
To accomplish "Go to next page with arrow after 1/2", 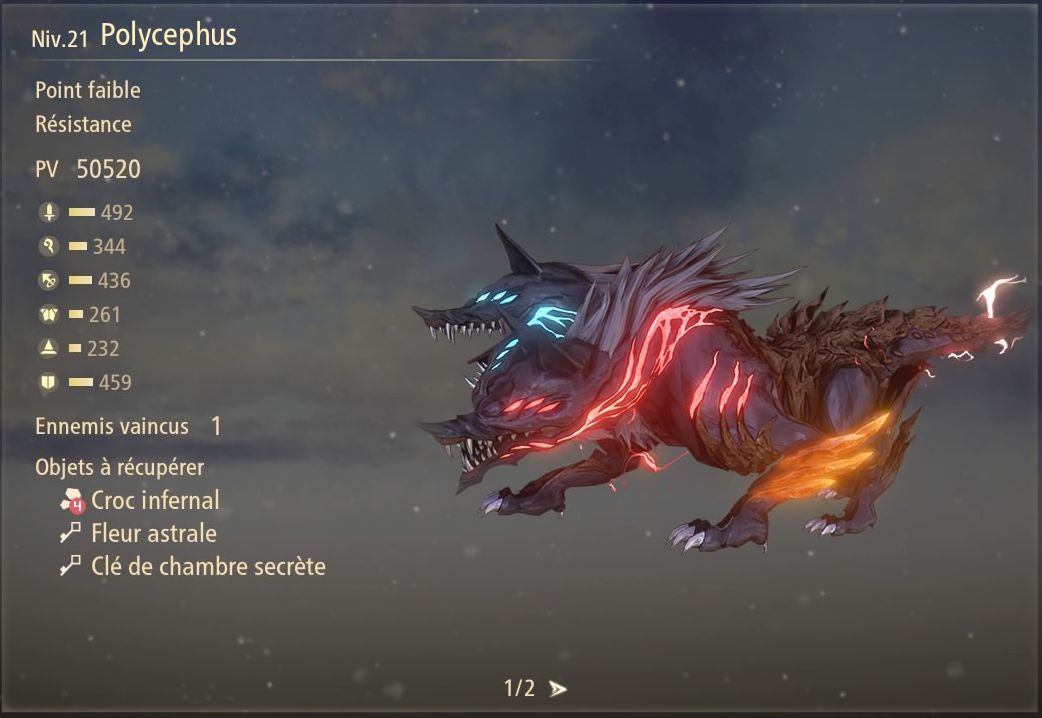I will pyautogui.click(x=558, y=689).
